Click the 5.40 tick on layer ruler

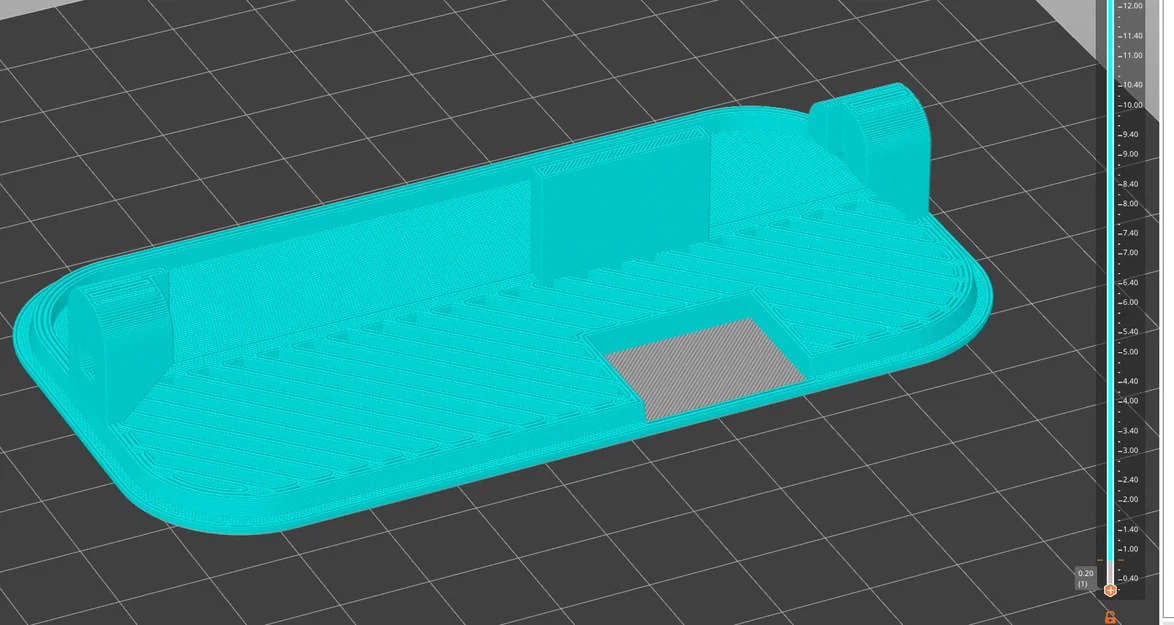1130,332
